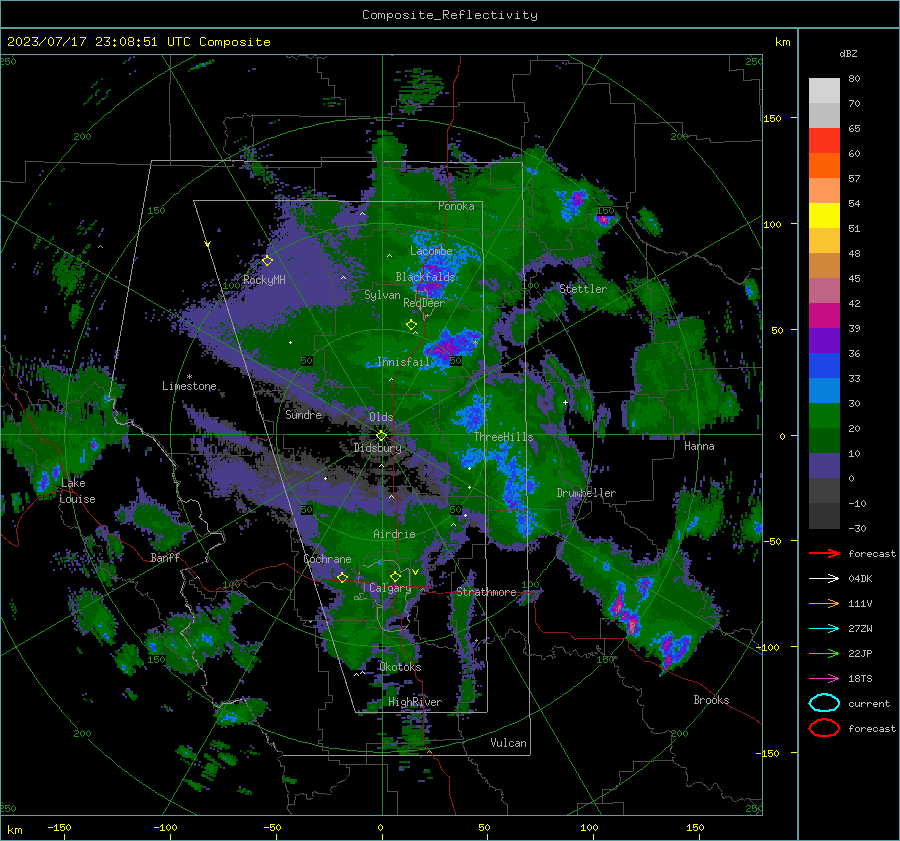This screenshot has height=841, width=900.
Task: Click the Composite_Reflectivity title
Action: pos(450,15)
